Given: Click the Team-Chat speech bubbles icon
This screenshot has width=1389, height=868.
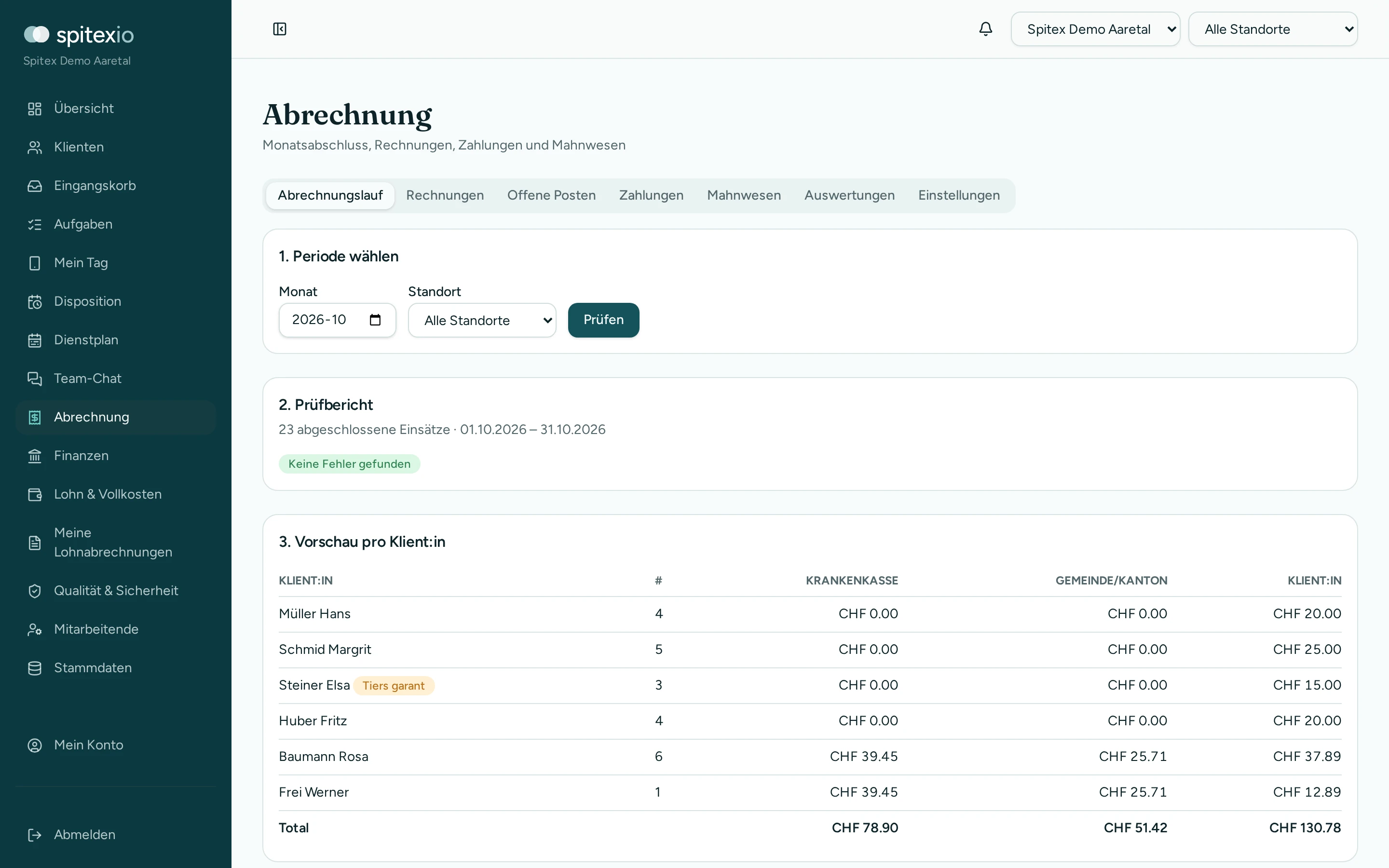Looking at the screenshot, I should point(34,379).
